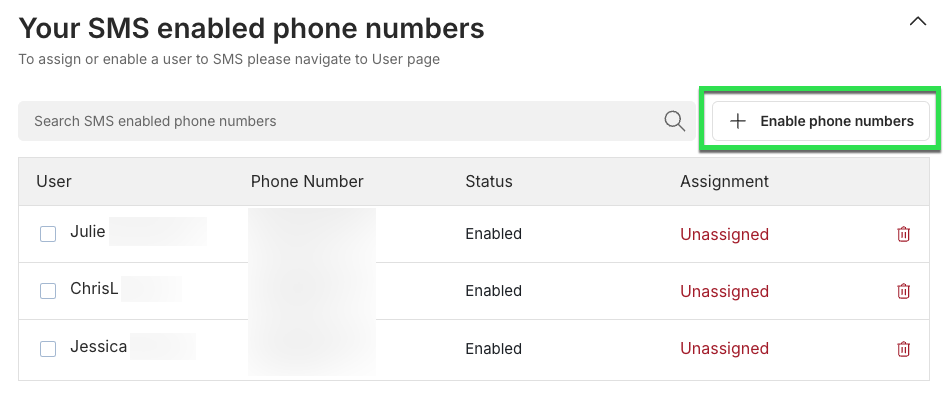This screenshot has height=396, width=945.
Task: Tick the ChrisL row checkbox
Action: pyautogui.click(x=48, y=291)
